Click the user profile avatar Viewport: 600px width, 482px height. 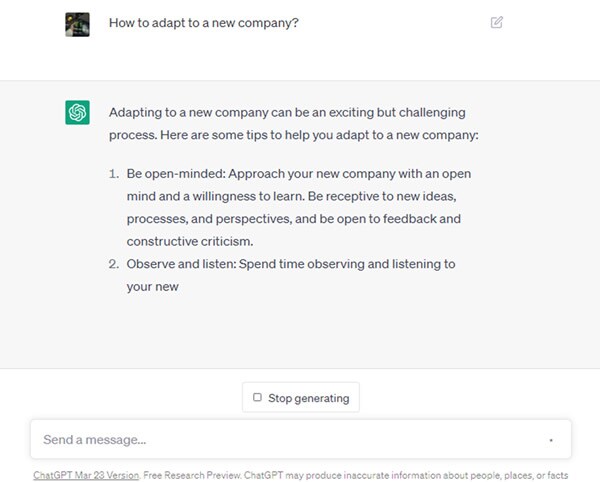pyautogui.click(x=78, y=24)
